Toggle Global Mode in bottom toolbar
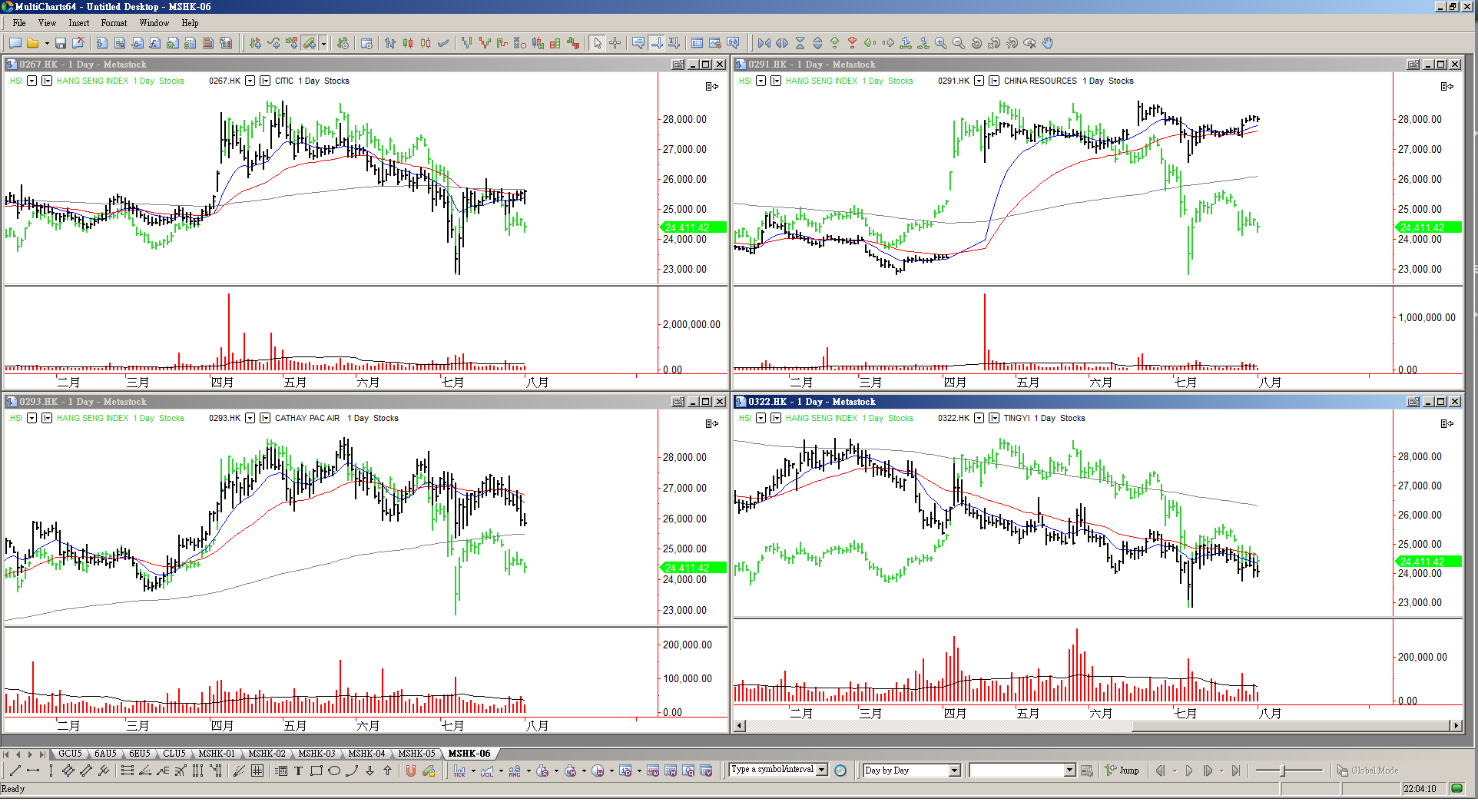This screenshot has height=812, width=1478. pyautogui.click(x=1367, y=771)
